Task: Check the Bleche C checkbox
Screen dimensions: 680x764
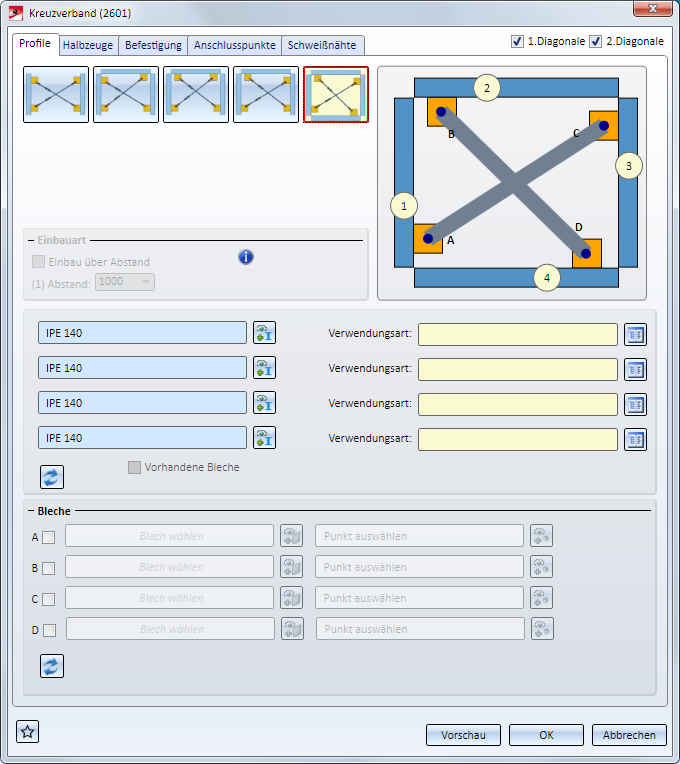Action: 48,599
